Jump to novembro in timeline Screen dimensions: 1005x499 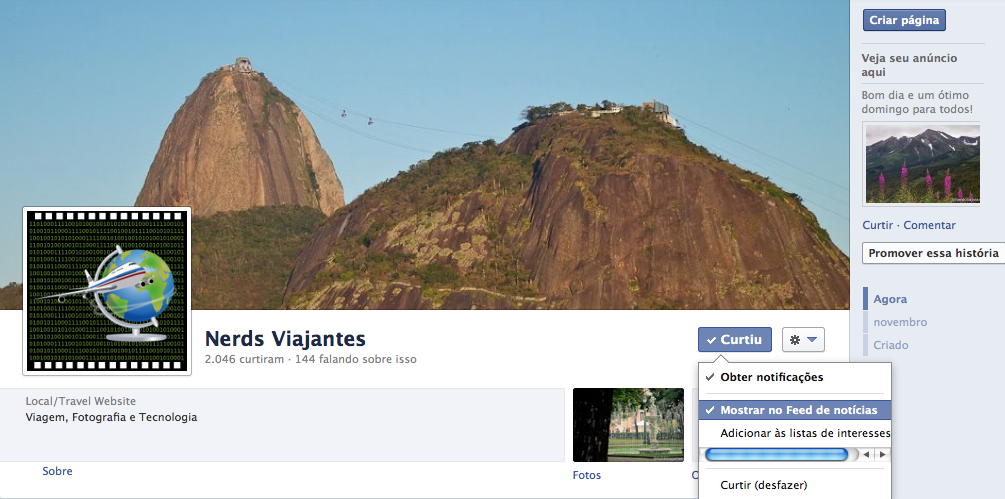click(900, 322)
